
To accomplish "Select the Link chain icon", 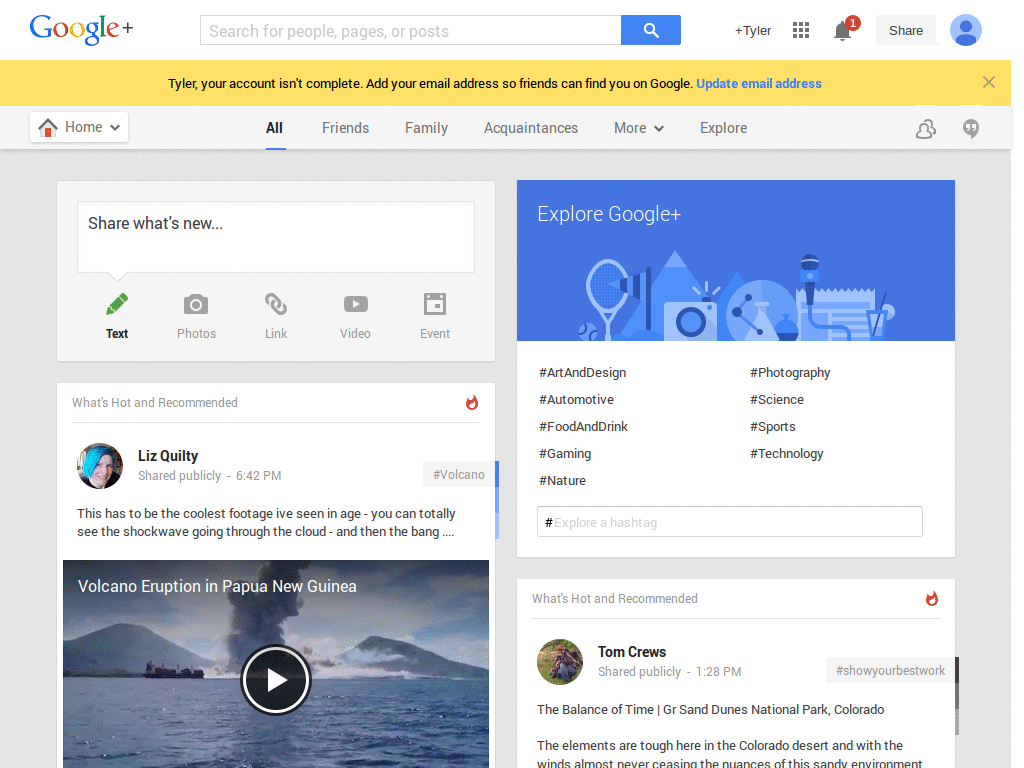I will [276, 304].
